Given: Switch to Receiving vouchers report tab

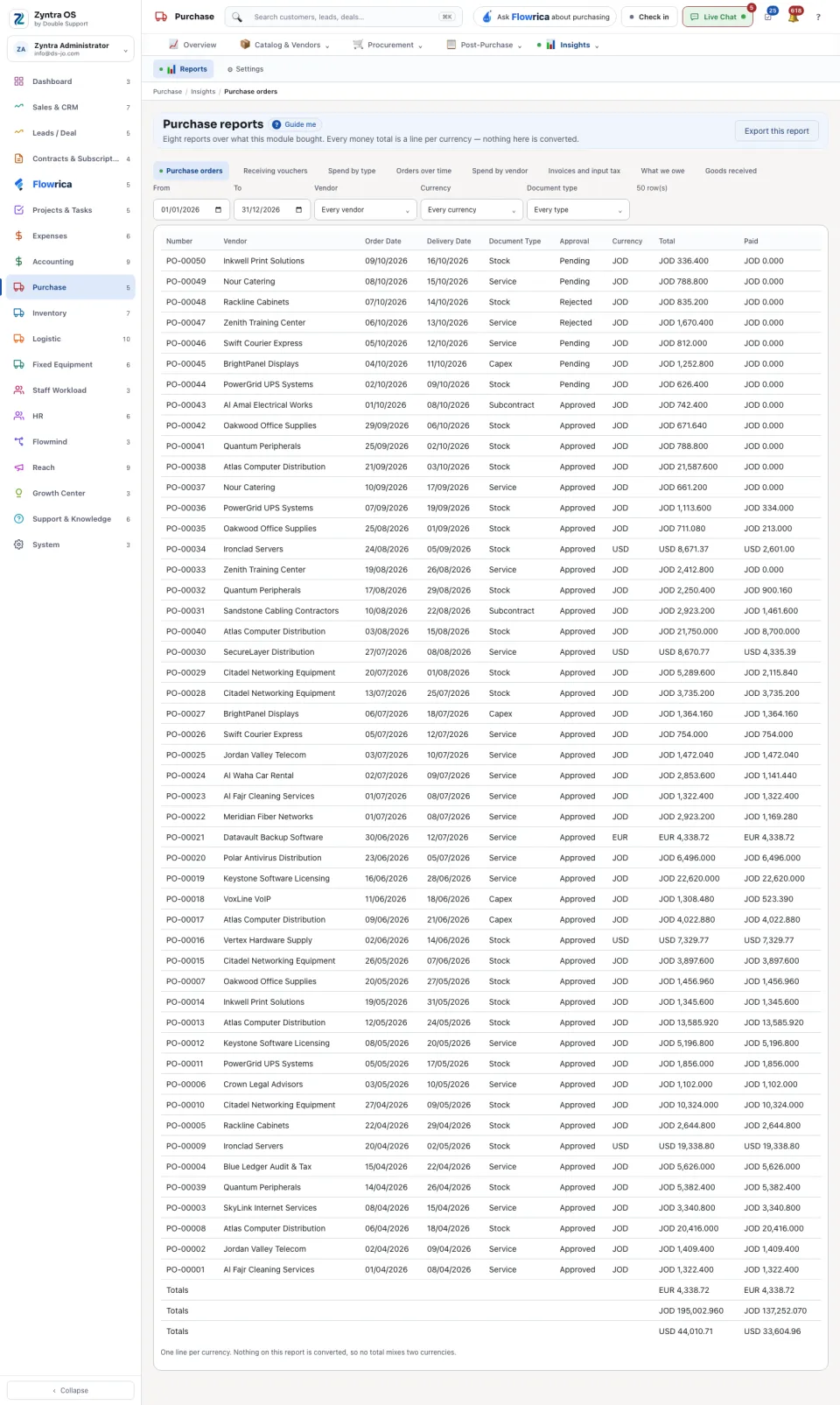Looking at the screenshot, I should pyautogui.click(x=275, y=171).
